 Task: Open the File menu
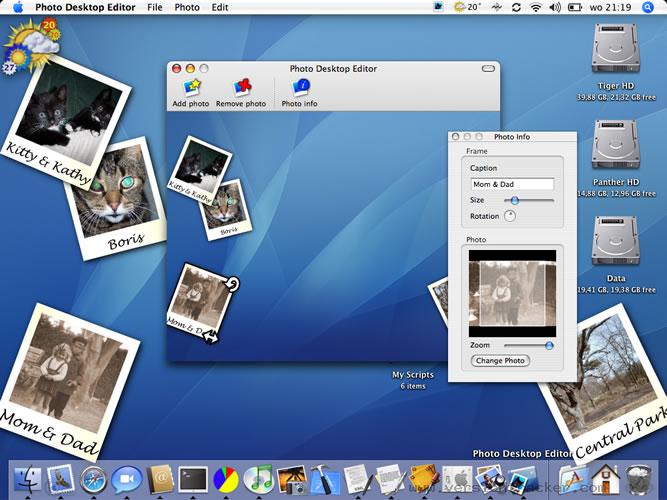coord(154,7)
